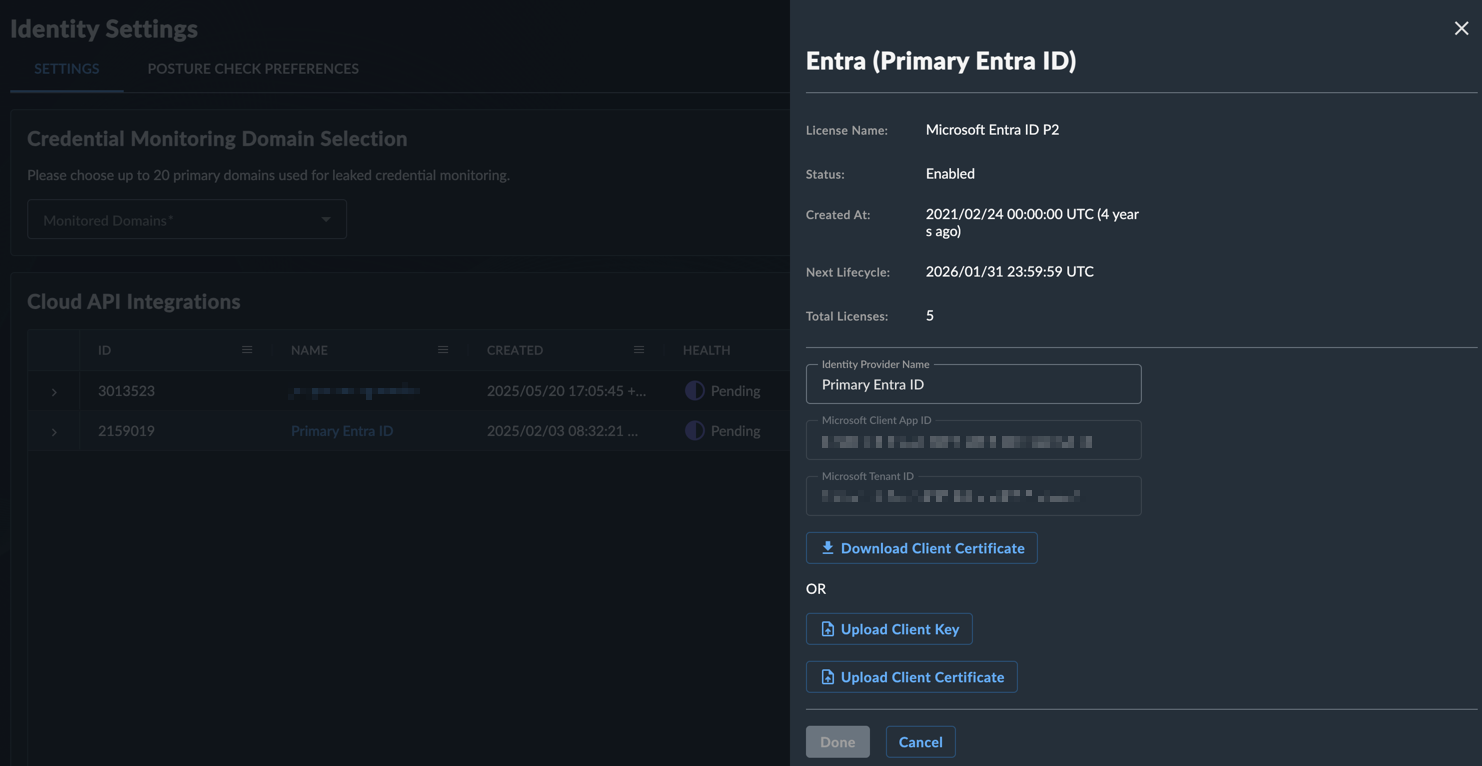Click the Cancel button
This screenshot has width=1482, height=766.
921,742
